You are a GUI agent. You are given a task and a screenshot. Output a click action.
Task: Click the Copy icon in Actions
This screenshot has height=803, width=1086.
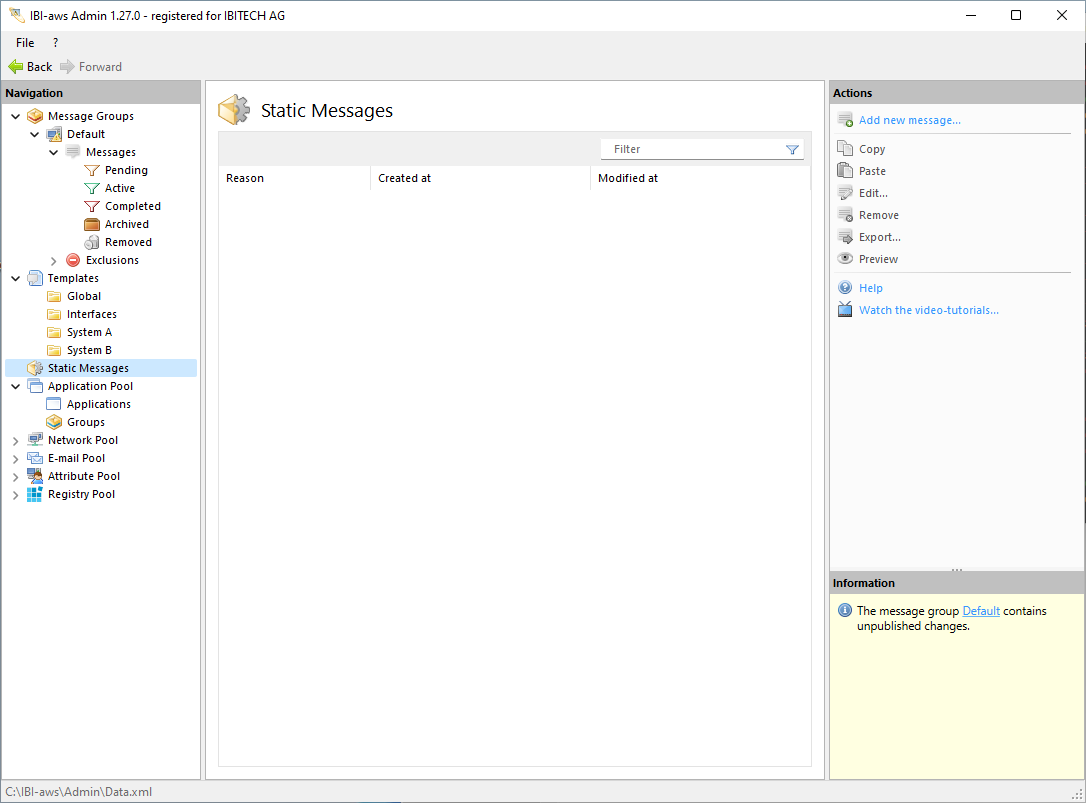tap(845, 149)
